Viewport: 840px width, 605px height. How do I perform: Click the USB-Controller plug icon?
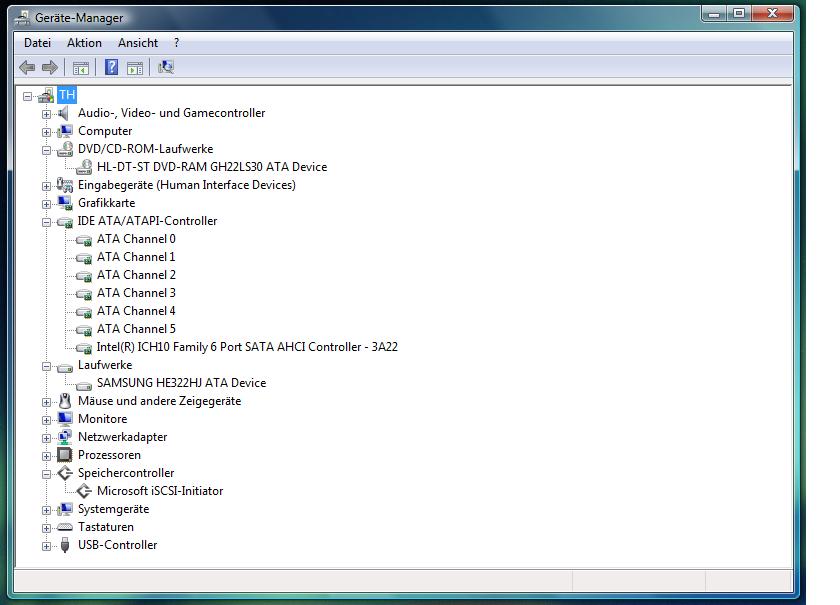pyautogui.click(x=65, y=545)
